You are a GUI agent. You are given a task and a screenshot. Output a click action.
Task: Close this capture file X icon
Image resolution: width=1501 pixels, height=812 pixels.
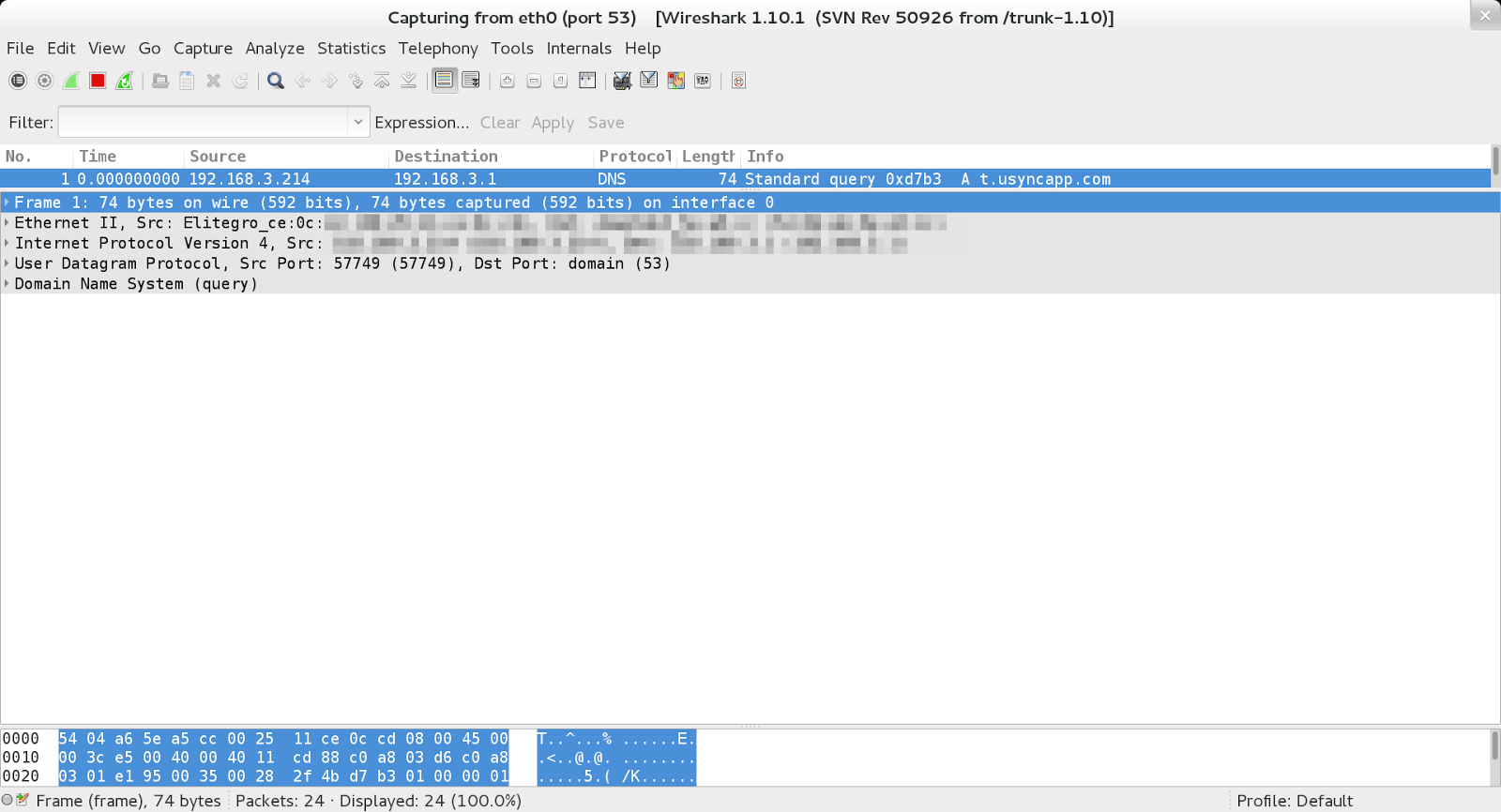(213, 81)
